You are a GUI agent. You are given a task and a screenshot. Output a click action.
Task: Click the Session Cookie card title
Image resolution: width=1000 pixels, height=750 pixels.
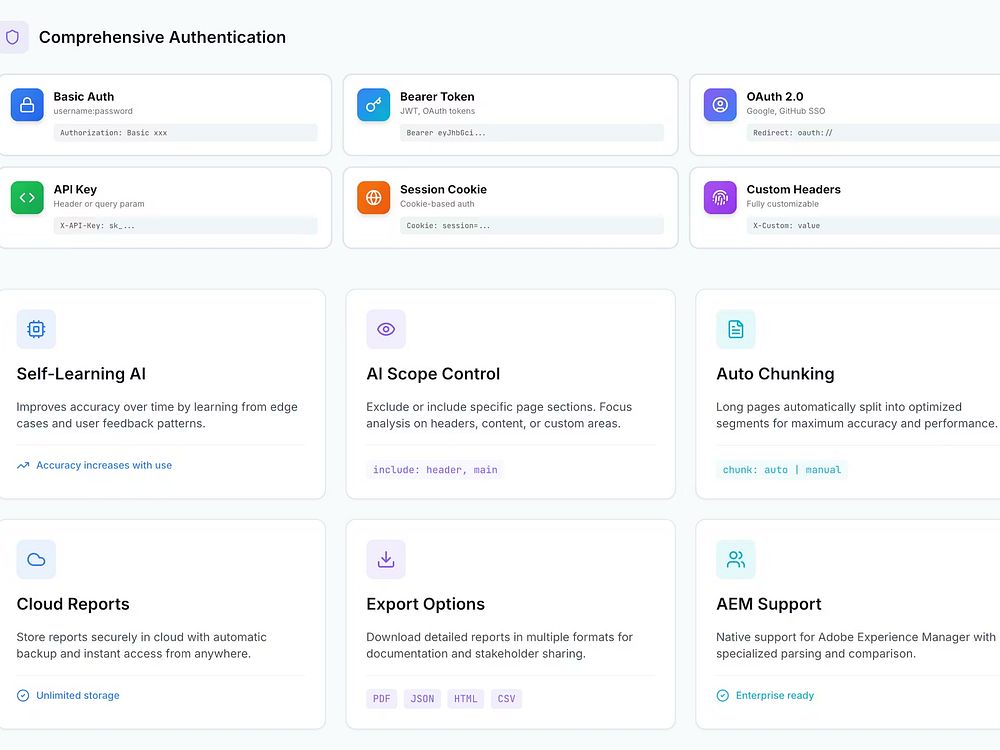[443, 189]
